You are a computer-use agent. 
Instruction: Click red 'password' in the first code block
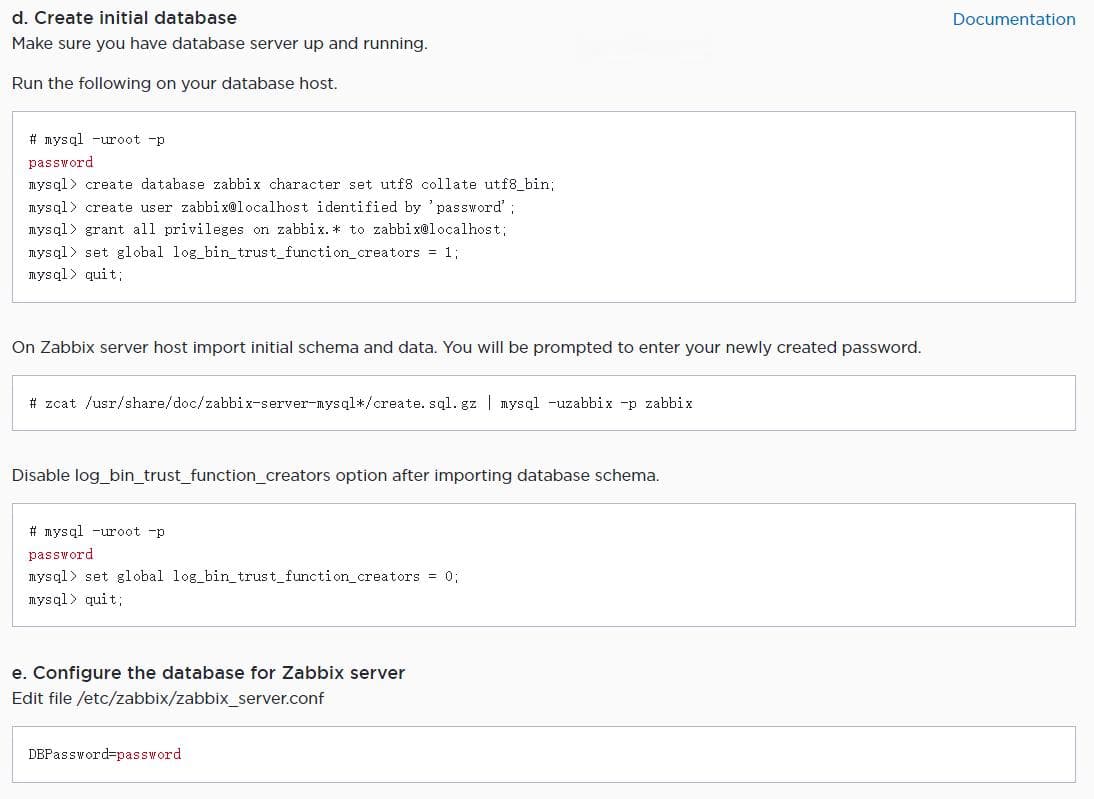click(x=61, y=162)
